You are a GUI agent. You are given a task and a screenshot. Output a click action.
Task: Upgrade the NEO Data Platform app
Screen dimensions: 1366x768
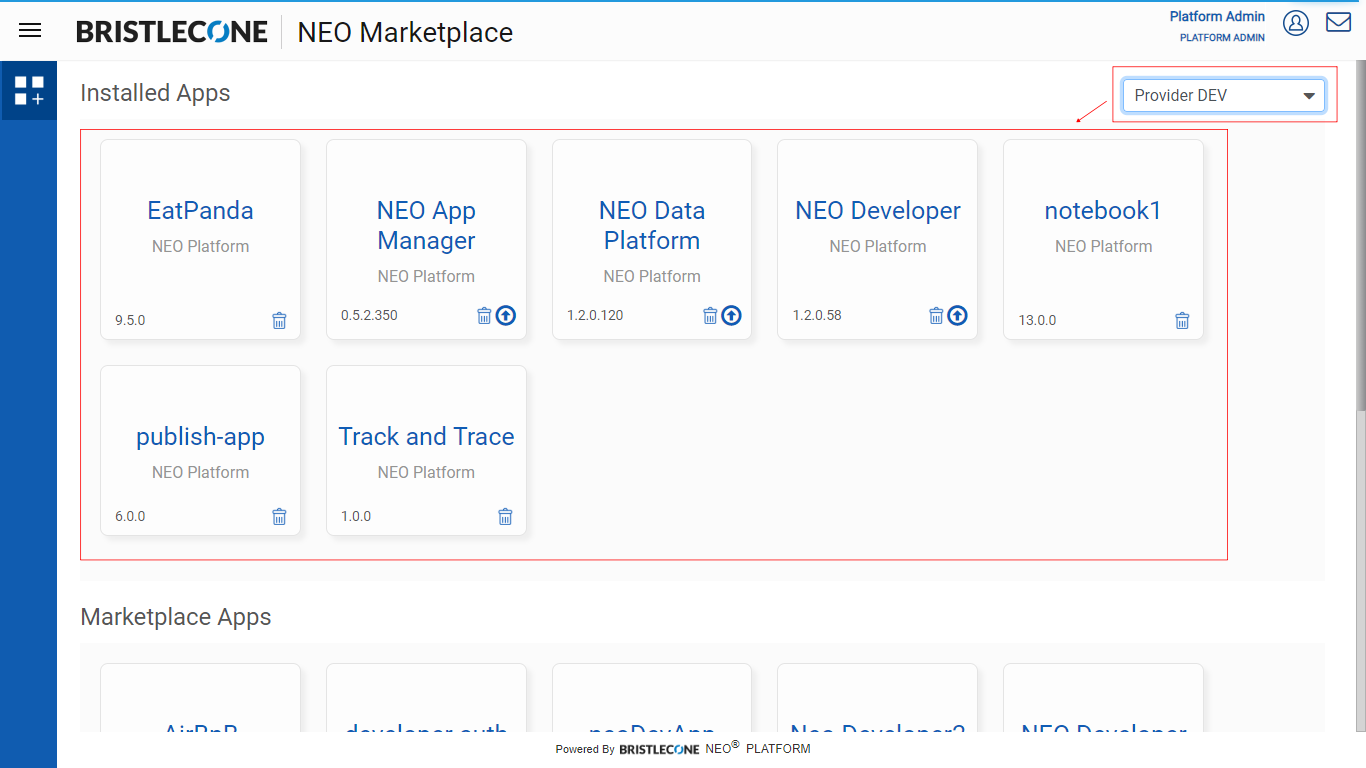pyautogui.click(x=732, y=315)
